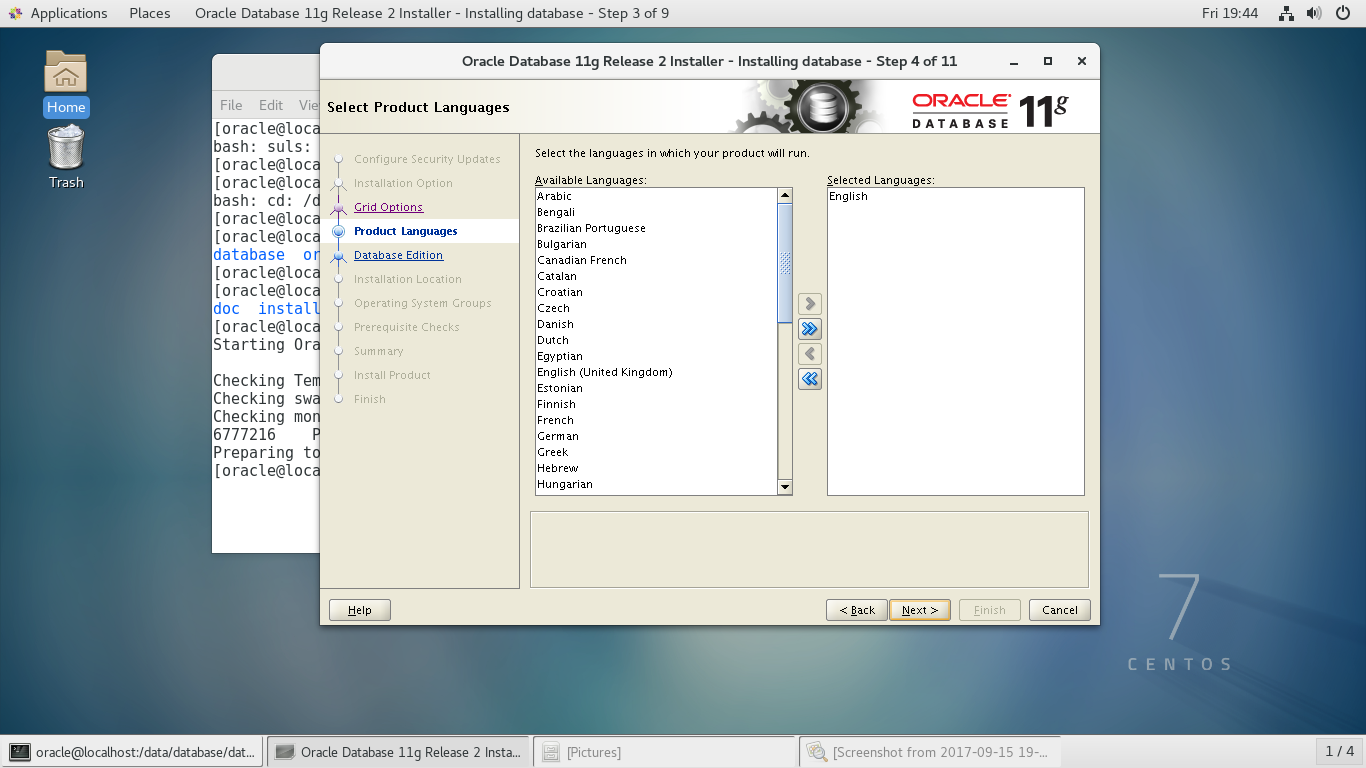Select English in the Selected Languages list
The width and height of the screenshot is (1366, 768).
[955, 196]
